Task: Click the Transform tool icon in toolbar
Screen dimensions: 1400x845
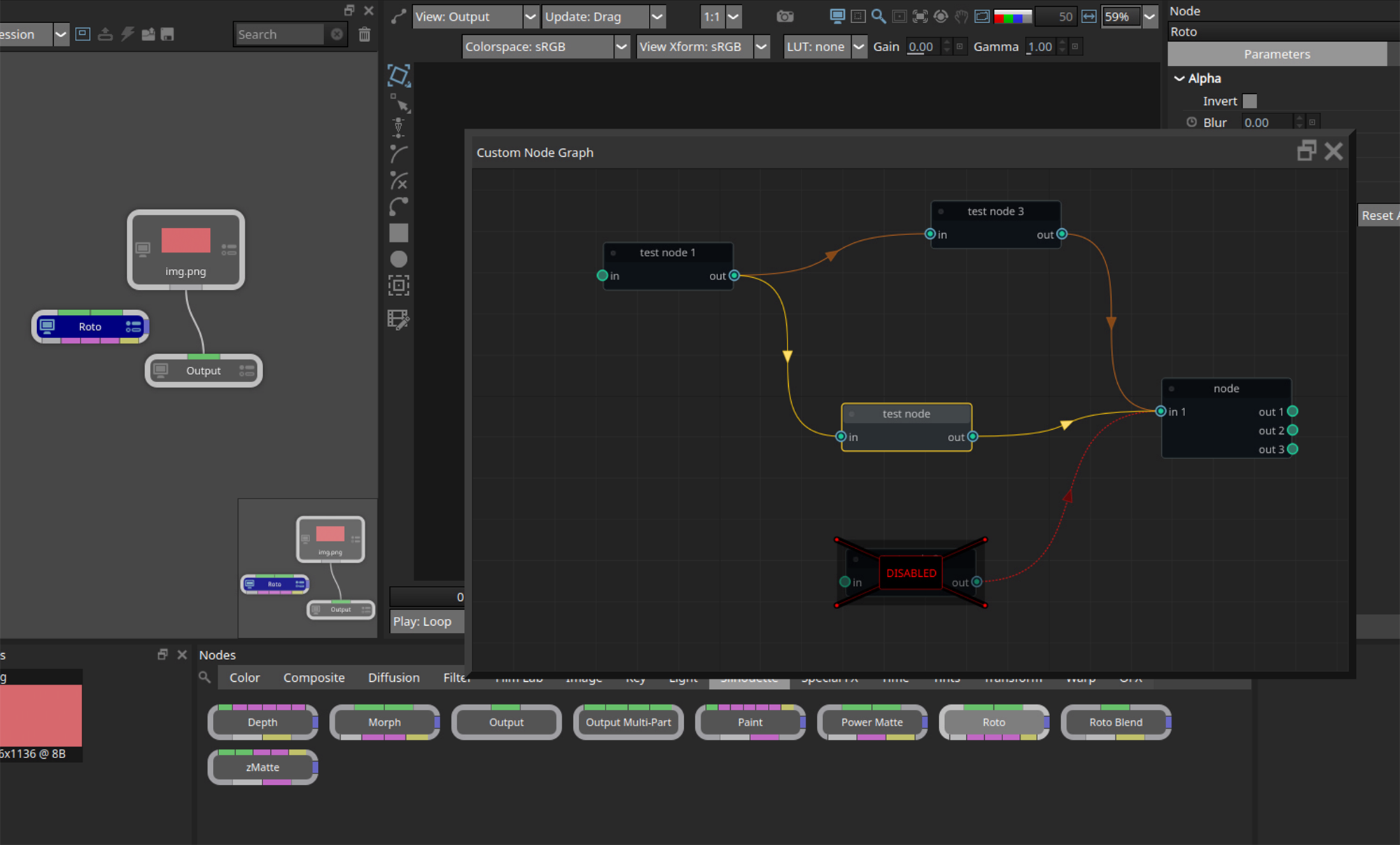Action: pos(398,74)
